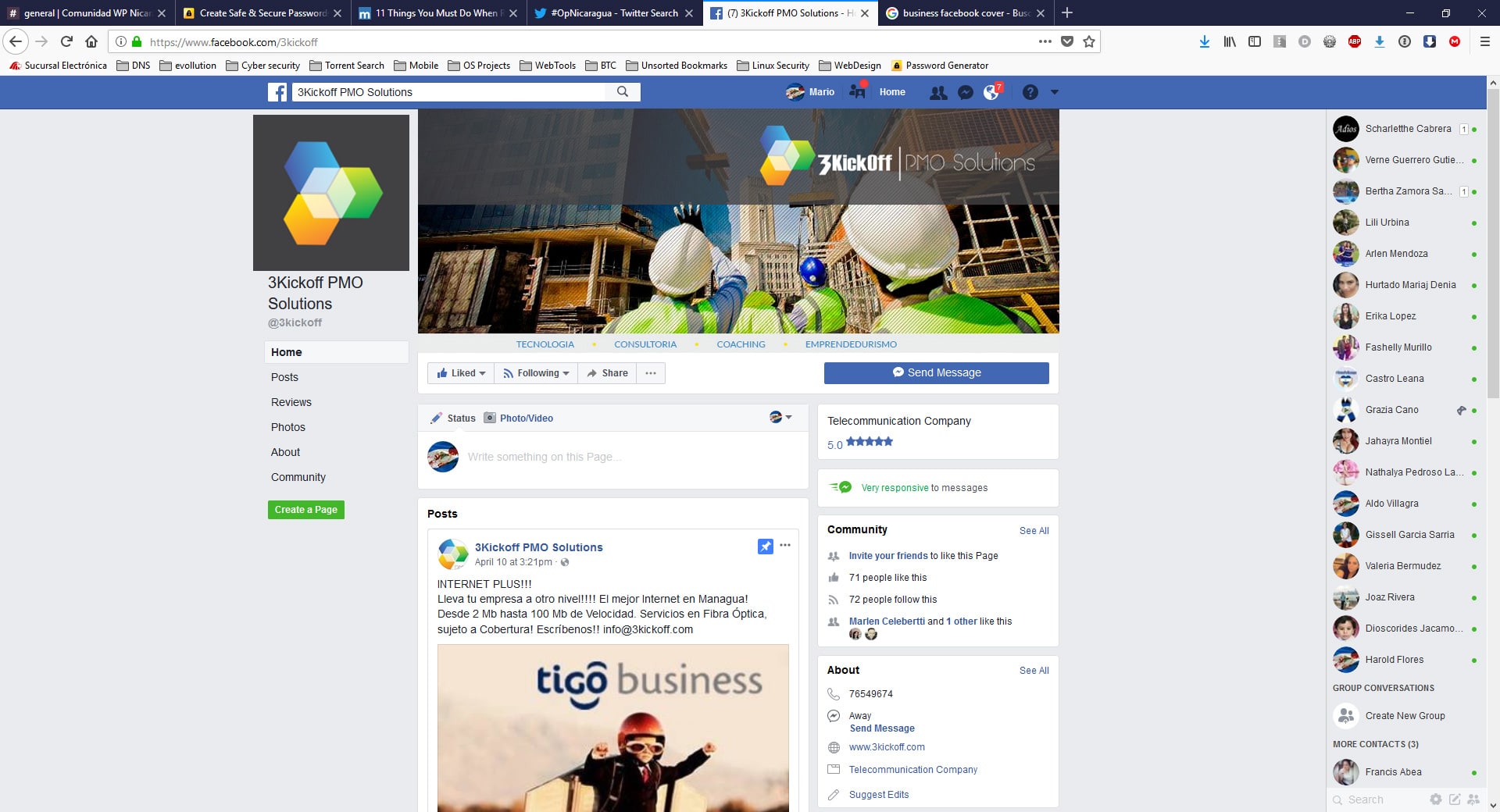Click Suggest Edits link
1500x812 pixels.
pos(879,795)
